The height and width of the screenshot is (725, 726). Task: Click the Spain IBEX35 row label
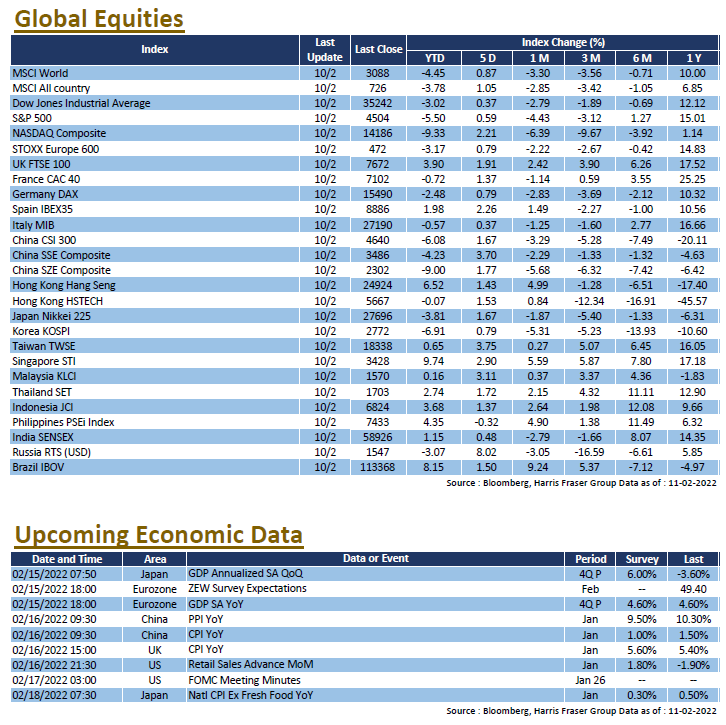43,209
